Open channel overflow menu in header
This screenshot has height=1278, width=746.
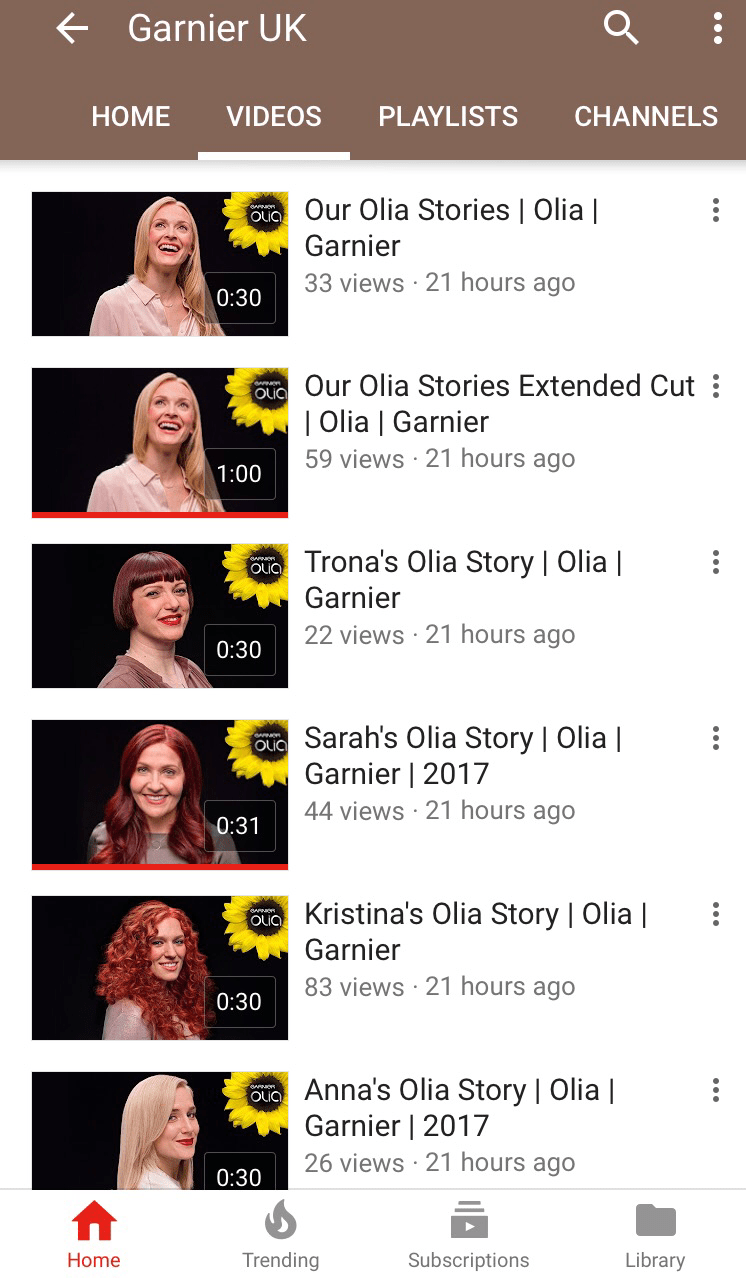717,28
